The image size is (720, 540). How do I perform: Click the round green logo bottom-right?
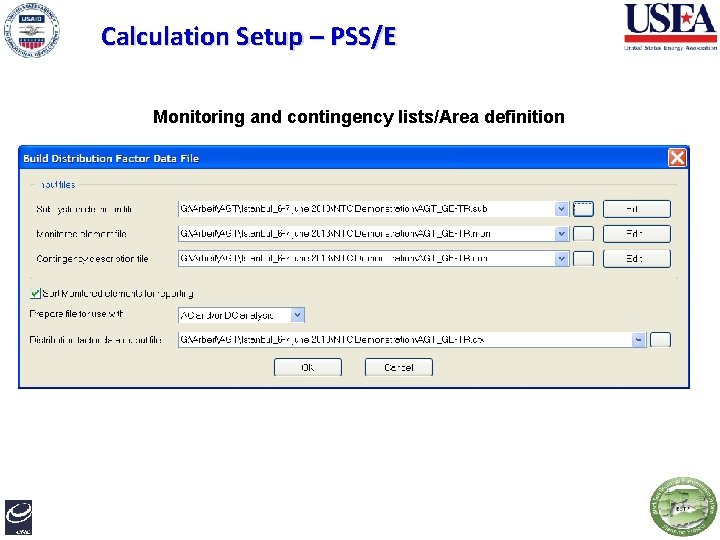683,506
